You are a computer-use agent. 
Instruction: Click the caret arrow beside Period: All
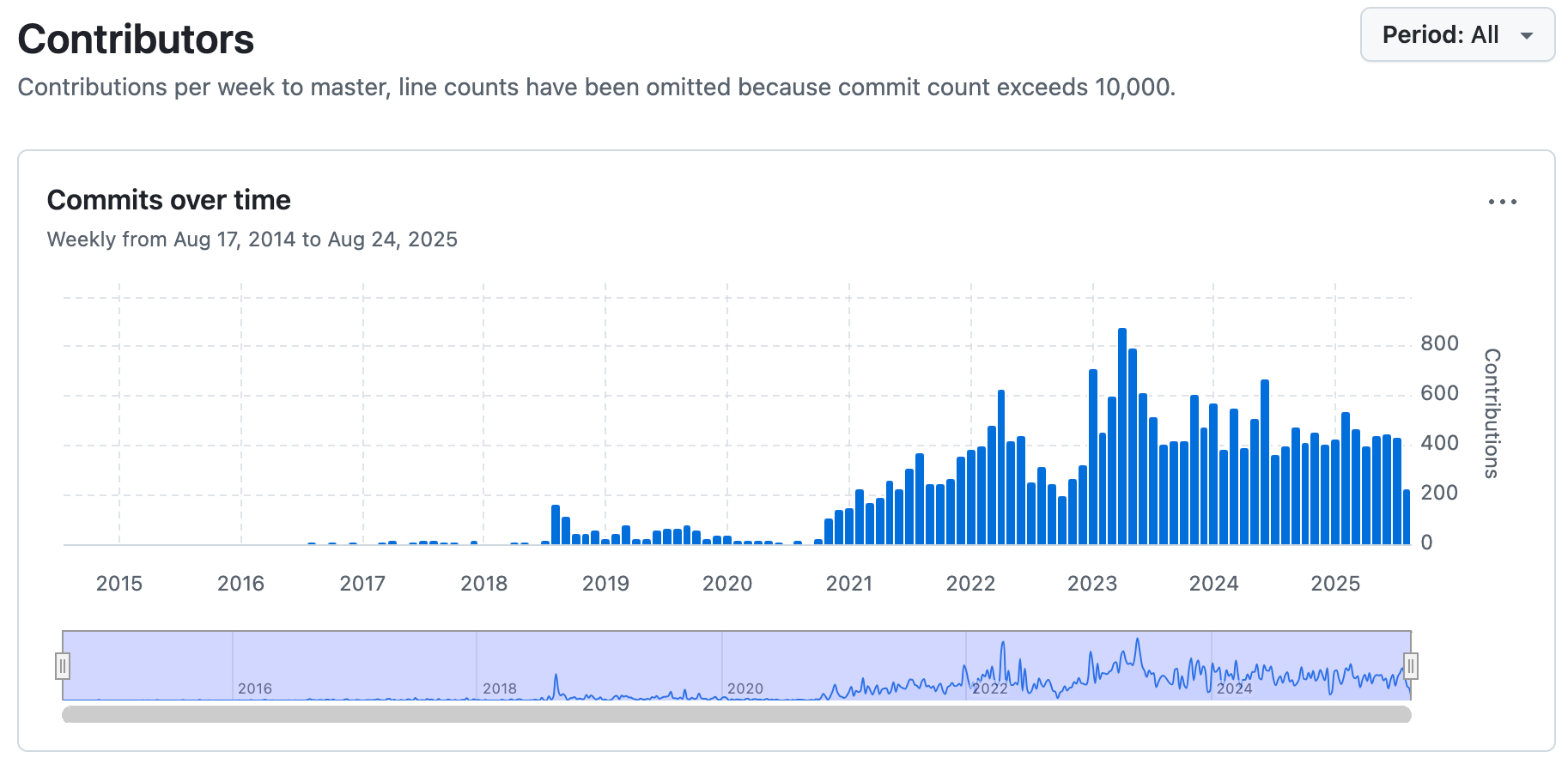tap(1527, 36)
